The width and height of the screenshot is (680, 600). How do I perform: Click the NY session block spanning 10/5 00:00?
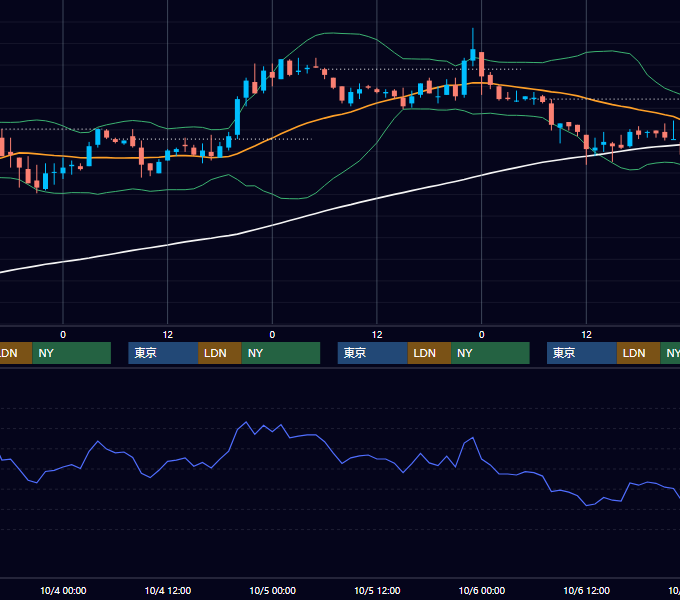coord(281,353)
